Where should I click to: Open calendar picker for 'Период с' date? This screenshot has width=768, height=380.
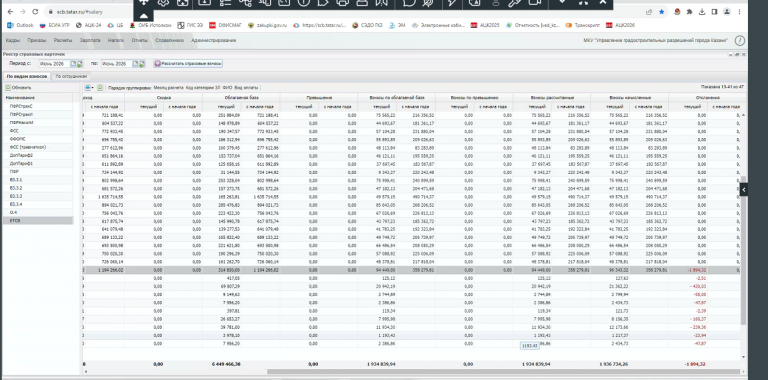tap(73, 64)
